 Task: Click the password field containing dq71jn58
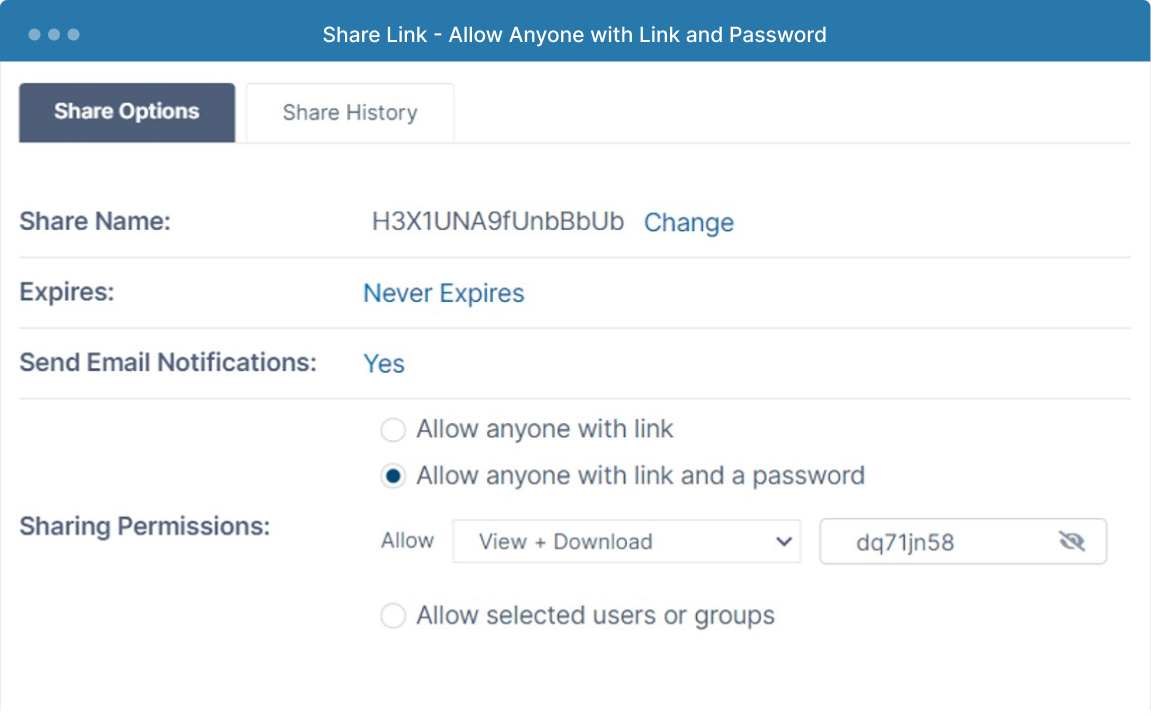coord(962,542)
